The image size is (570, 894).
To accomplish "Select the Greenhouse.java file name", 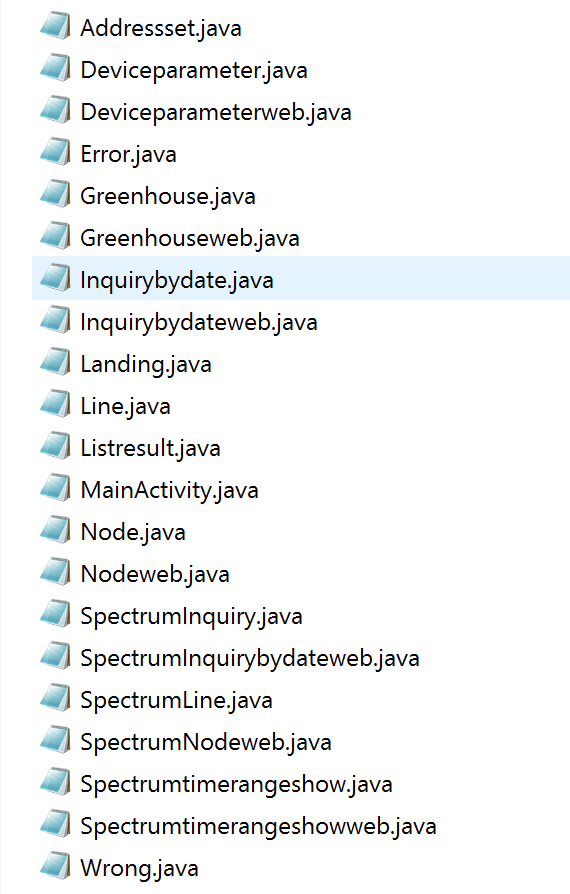I will point(168,197).
